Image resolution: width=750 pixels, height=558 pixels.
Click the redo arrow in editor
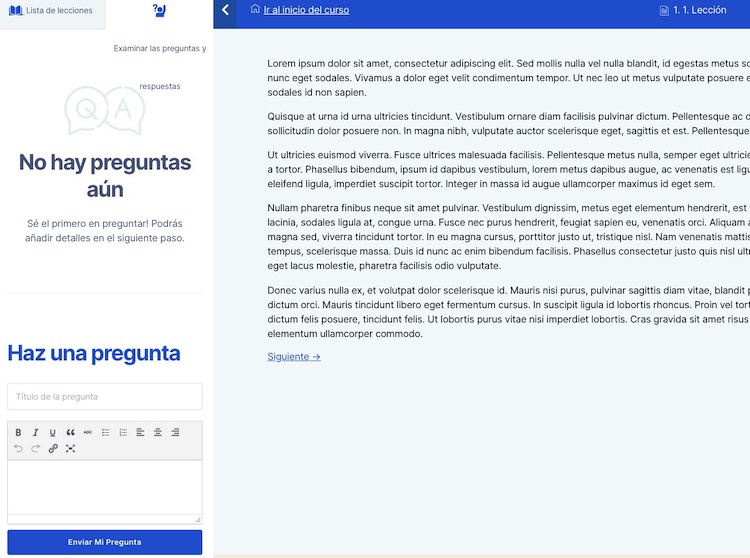(x=35, y=449)
